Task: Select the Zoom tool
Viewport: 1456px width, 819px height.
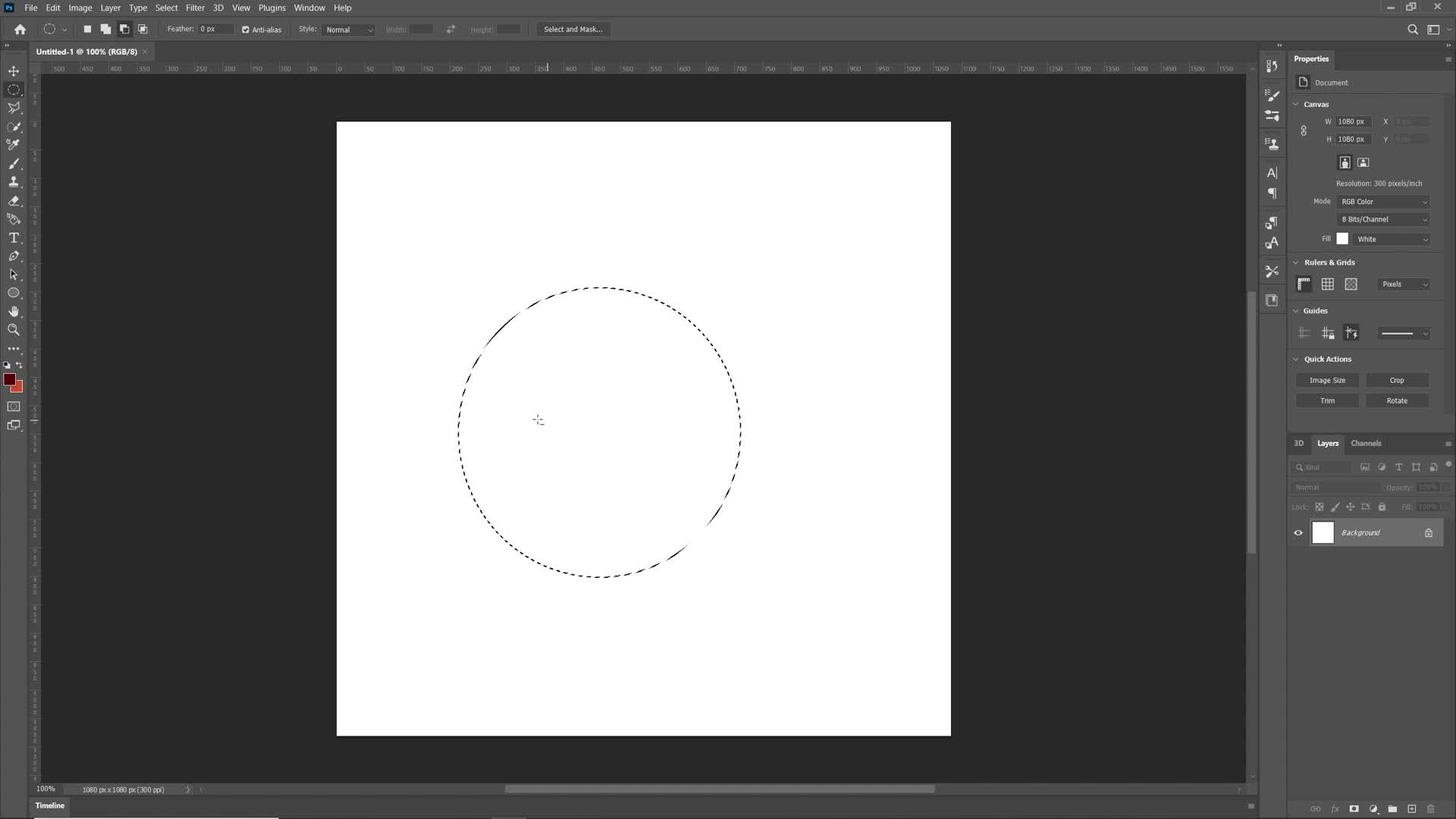Action: coord(14,331)
